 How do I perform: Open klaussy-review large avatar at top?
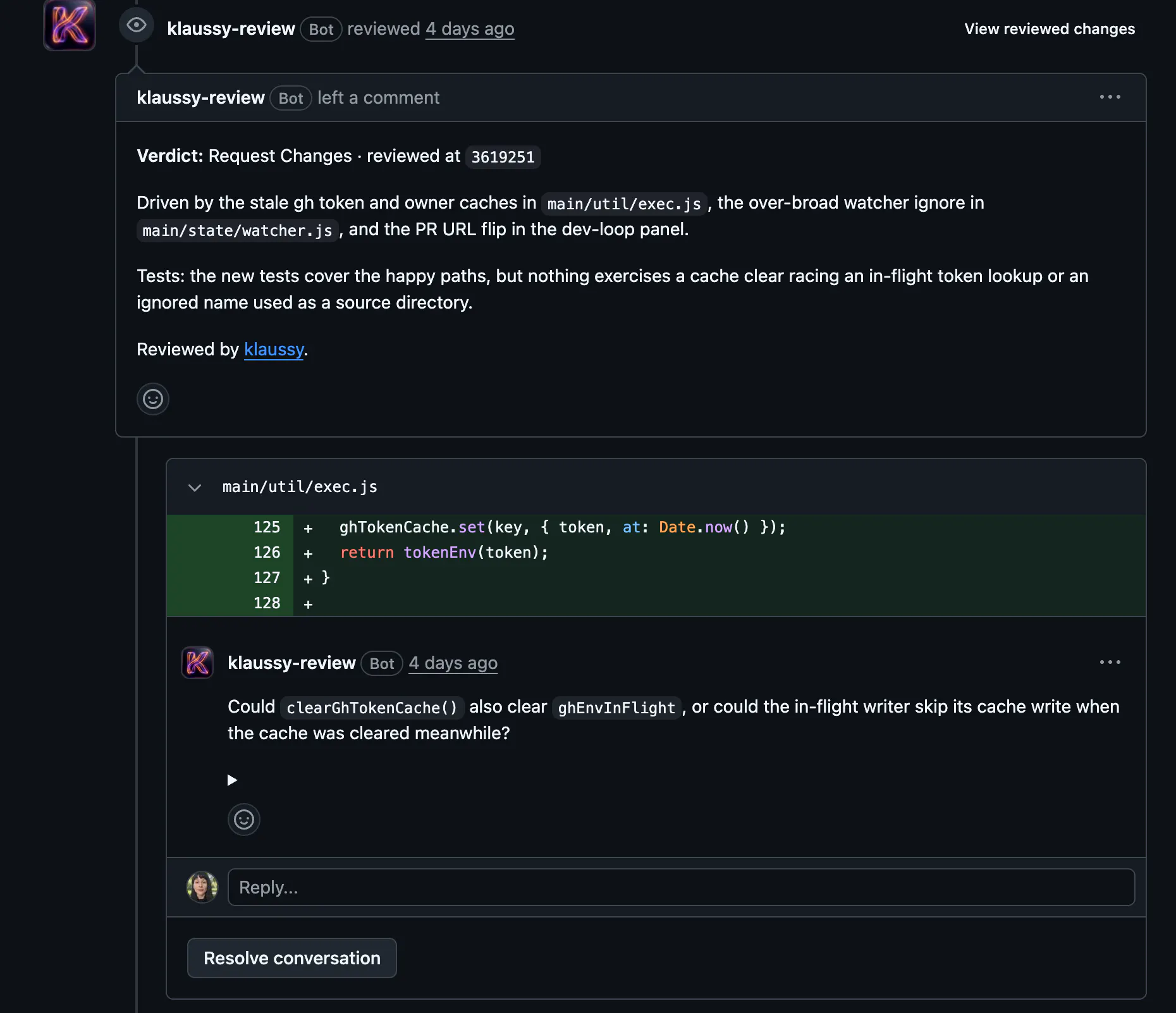(70, 25)
